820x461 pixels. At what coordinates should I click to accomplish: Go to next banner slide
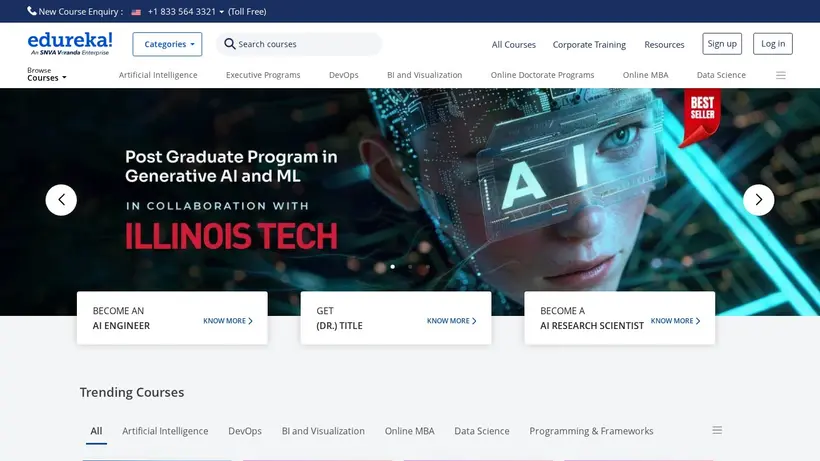pos(759,200)
